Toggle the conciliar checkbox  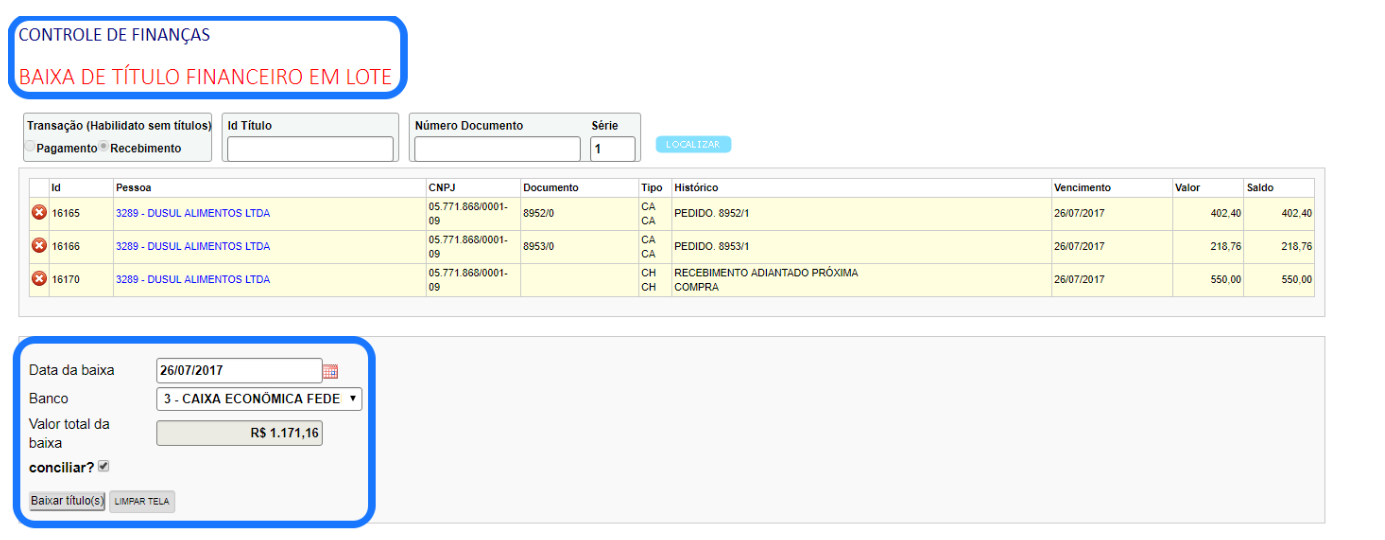pos(104,467)
